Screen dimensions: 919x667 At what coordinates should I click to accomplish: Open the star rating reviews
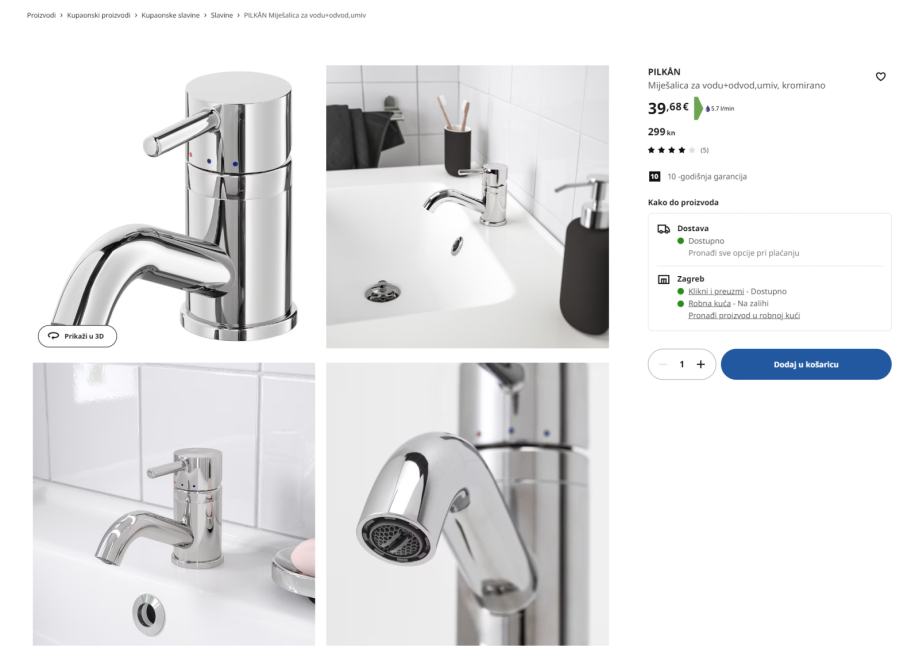678,150
